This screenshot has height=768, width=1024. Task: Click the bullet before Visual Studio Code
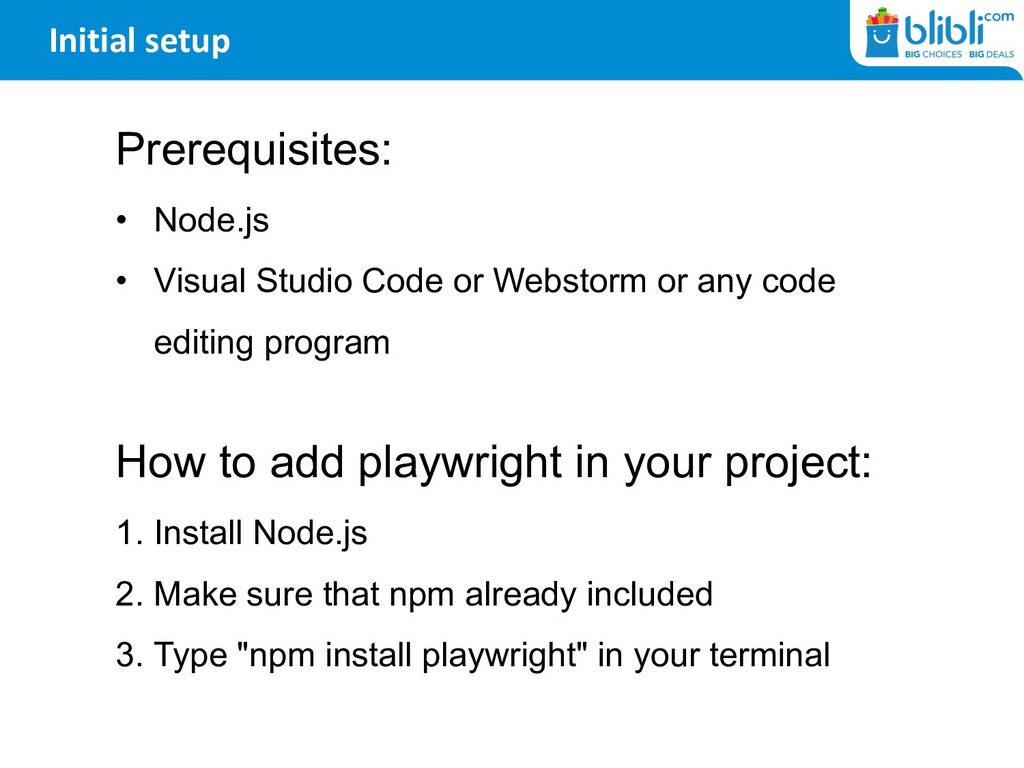coord(121,281)
